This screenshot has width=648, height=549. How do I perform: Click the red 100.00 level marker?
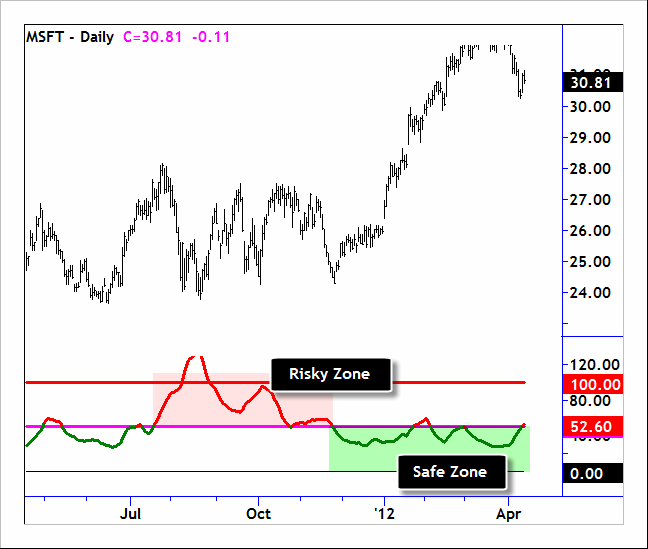point(594,384)
